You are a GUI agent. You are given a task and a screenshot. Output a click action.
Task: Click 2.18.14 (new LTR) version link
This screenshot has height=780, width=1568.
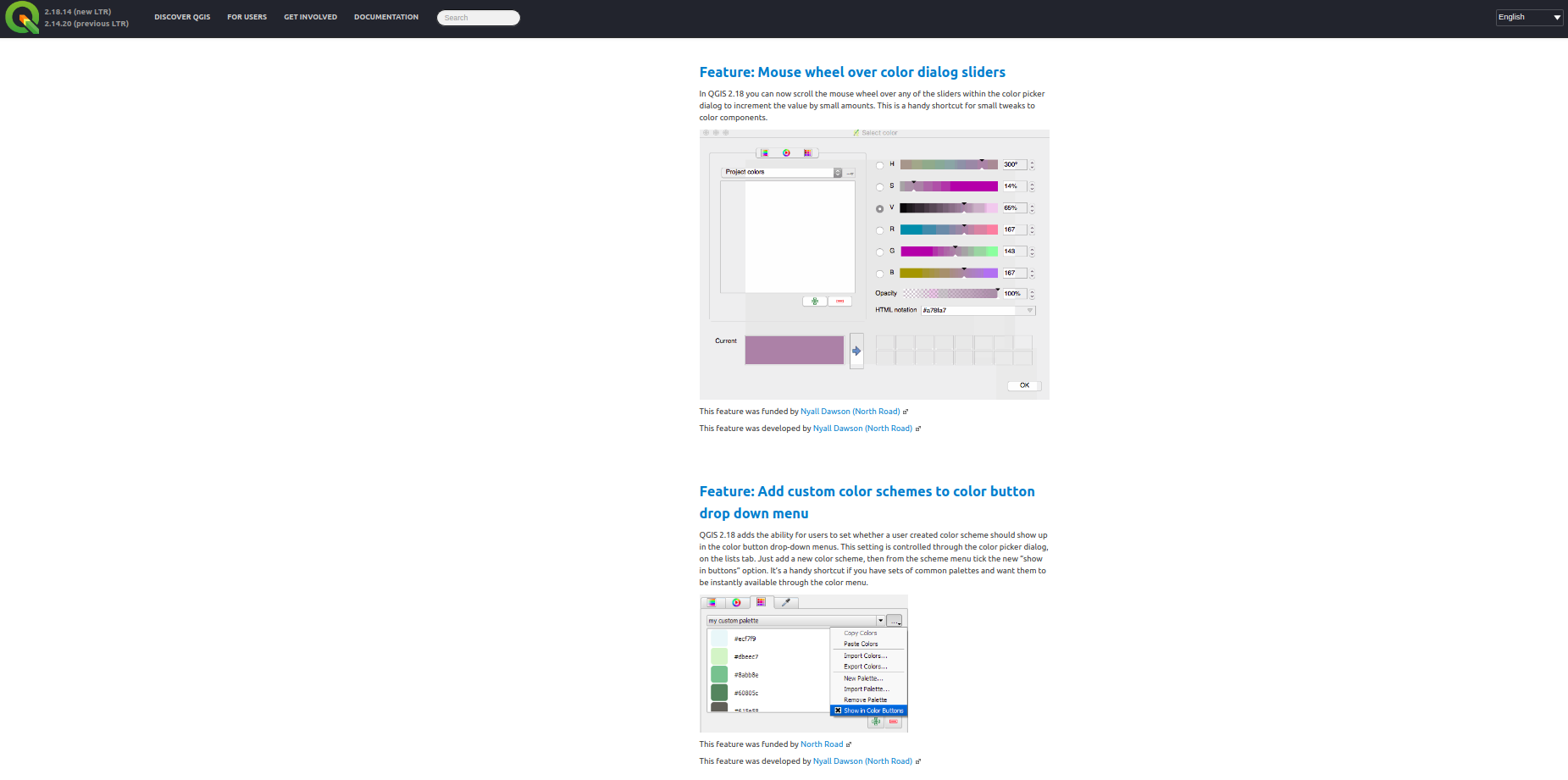pos(78,12)
